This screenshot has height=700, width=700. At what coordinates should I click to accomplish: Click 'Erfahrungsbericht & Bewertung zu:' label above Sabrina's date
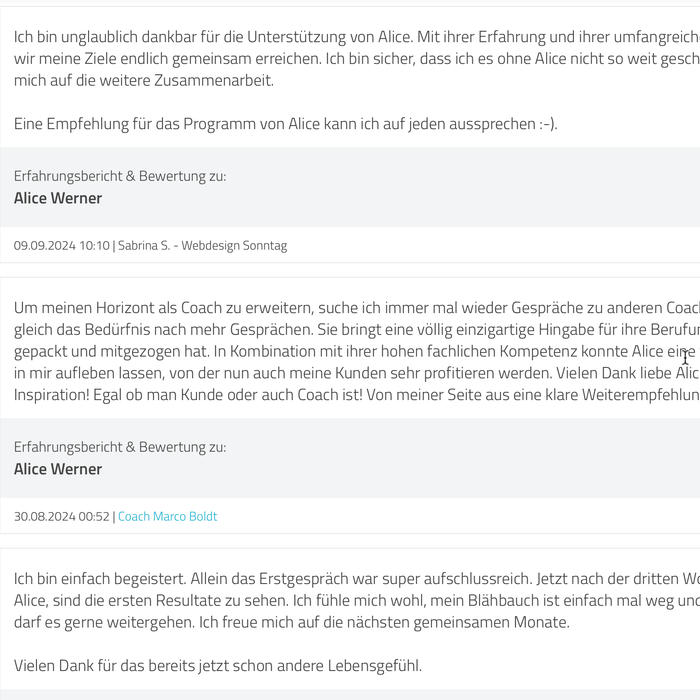click(x=120, y=176)
